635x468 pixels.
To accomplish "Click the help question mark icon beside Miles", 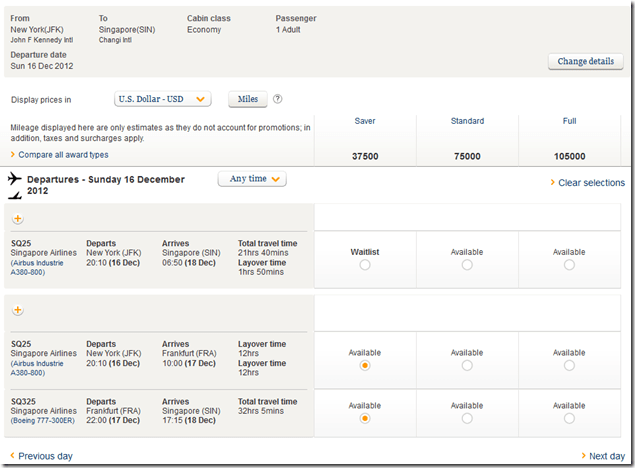I will 277,99.
